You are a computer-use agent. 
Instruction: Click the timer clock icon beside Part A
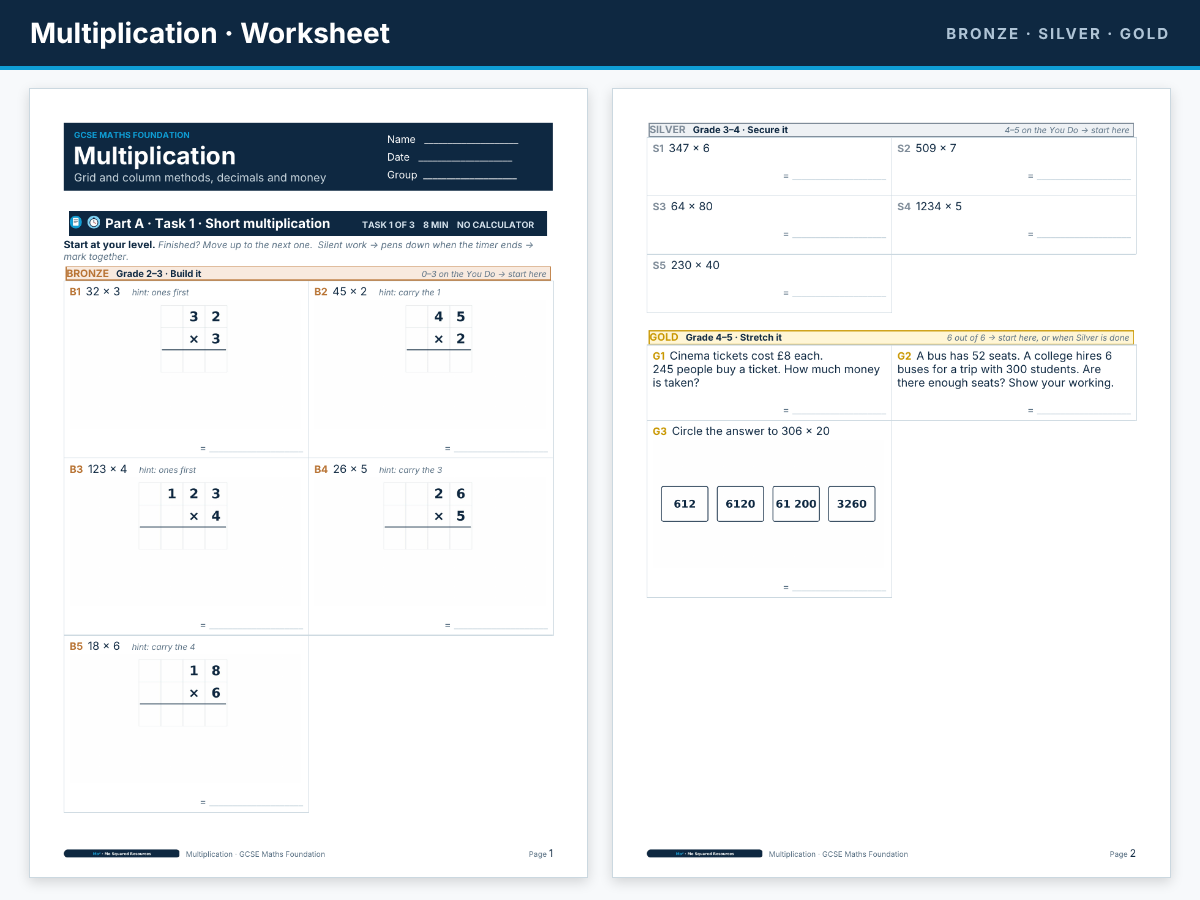[93, 223]
